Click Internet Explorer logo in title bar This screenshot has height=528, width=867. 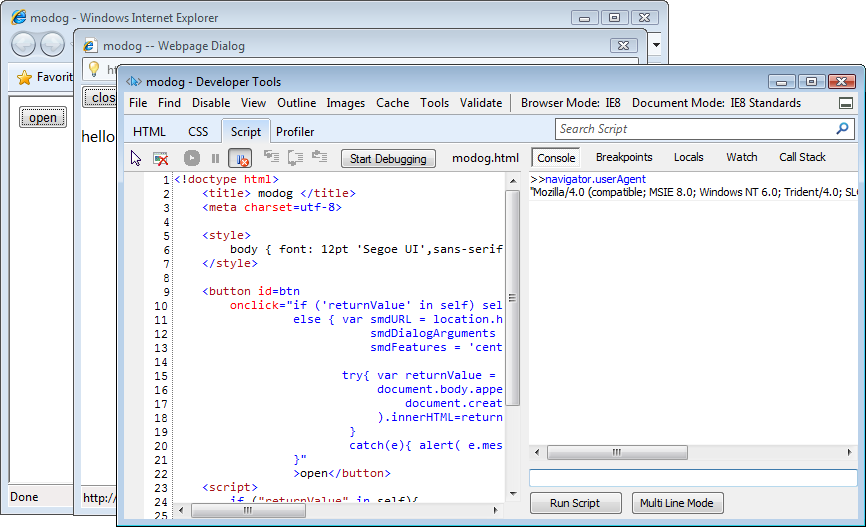click(18, 18)
